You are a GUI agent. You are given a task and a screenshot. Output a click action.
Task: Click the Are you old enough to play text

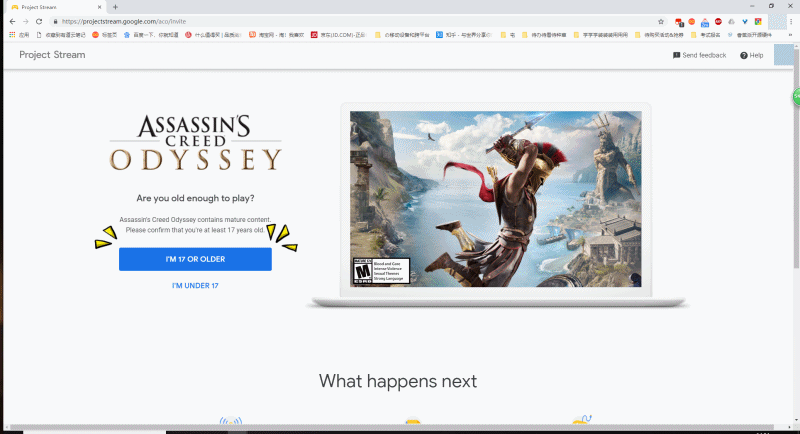pos(195,198)
